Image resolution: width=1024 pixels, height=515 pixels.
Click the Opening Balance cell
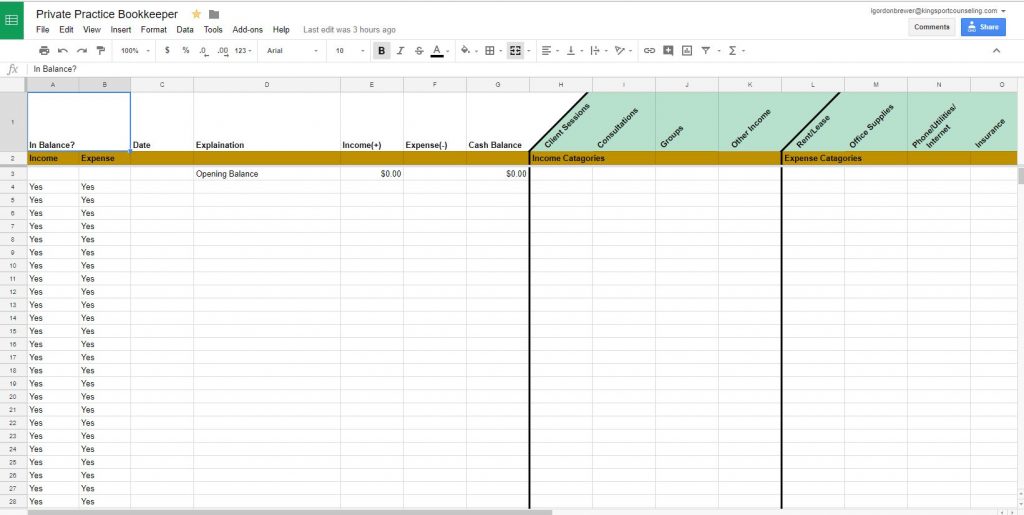tap(266, 174)
